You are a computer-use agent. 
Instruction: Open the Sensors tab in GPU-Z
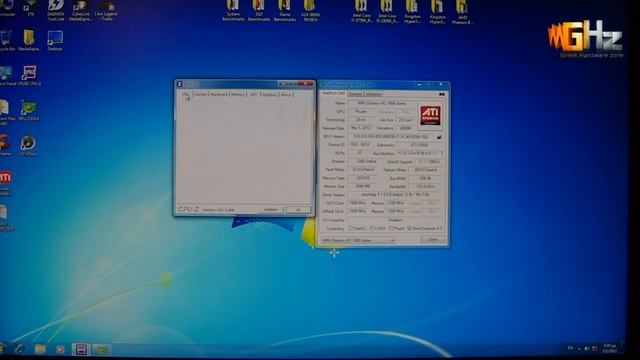[356, 94]
